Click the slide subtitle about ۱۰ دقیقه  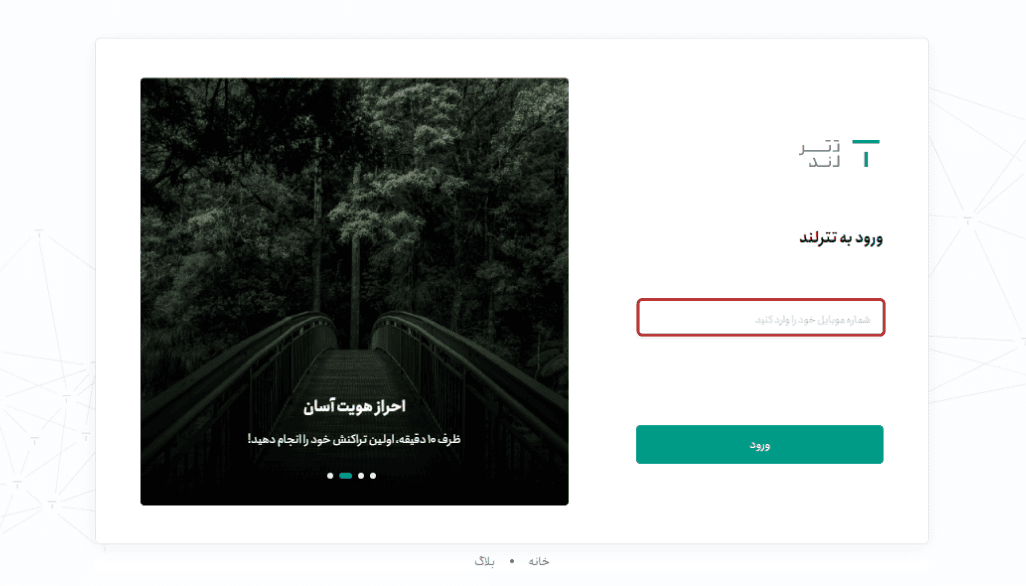point(354,439)
